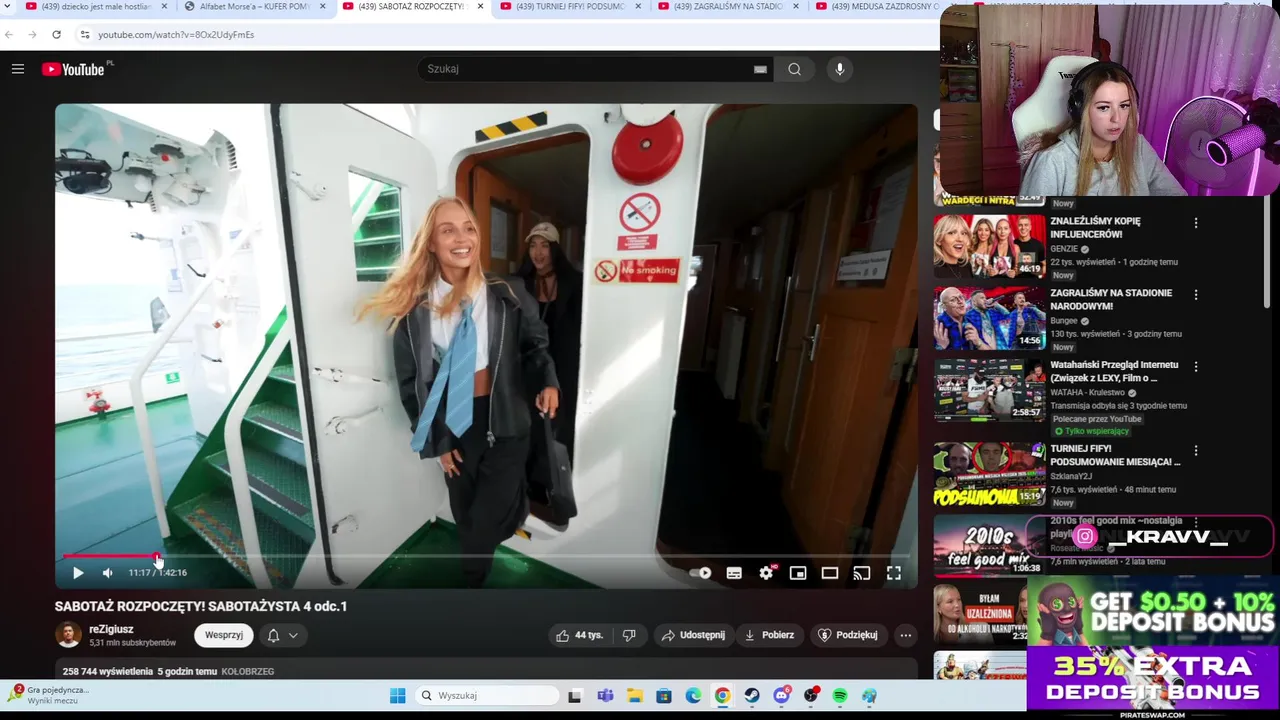Open TURNIEJ FIFY PODSUMOWANIE MIESIĄCA video title
The image size is (1280, 720).
coord(1115,455)
